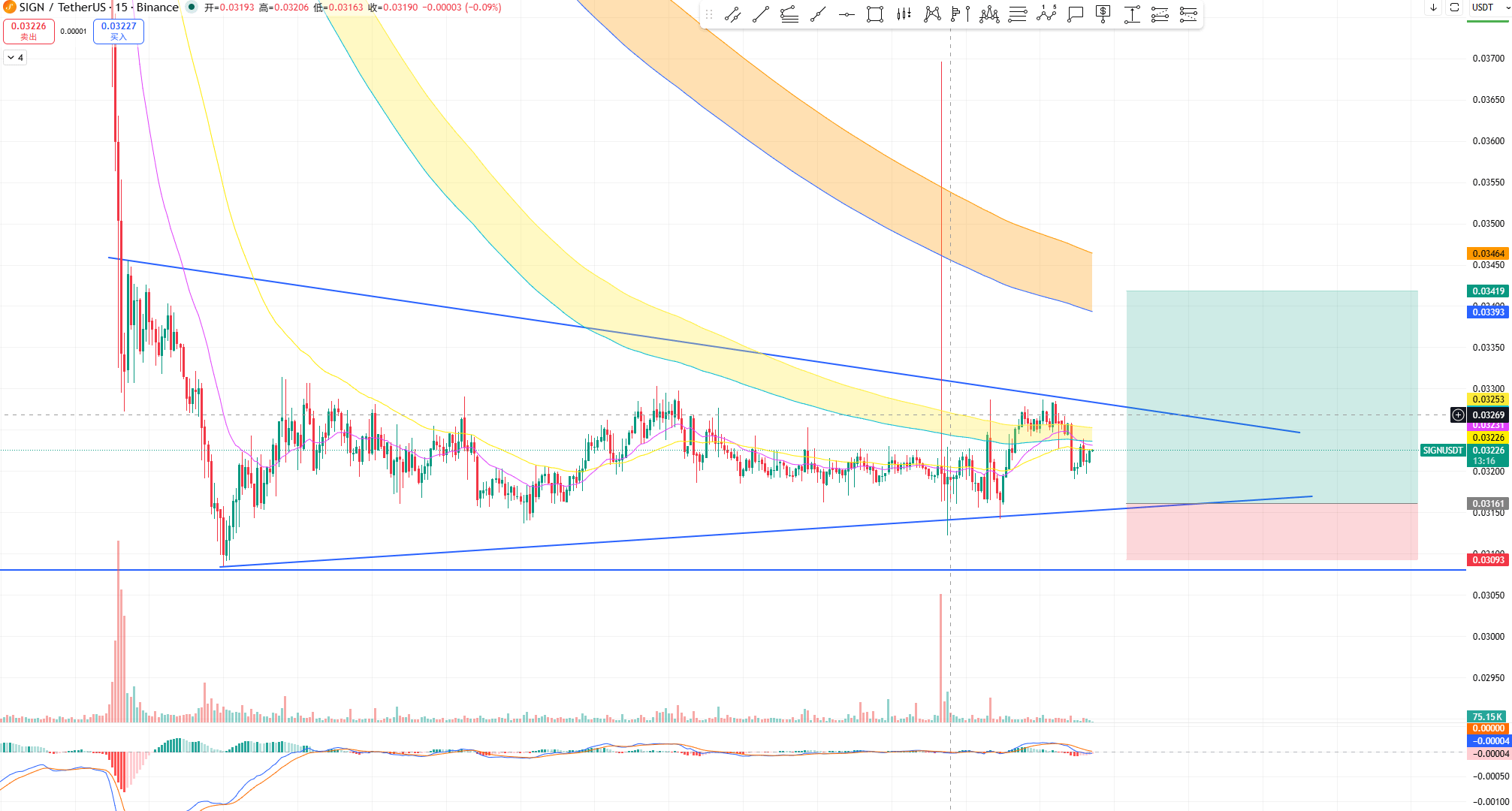
Task: Choose the short position tool
Action: 1188,14
